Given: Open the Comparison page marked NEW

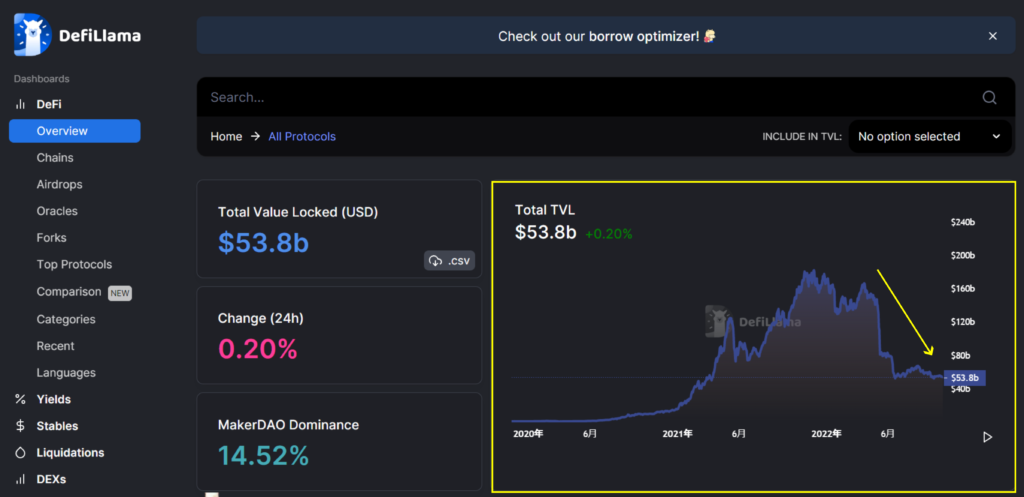Looking at the screenshot, I should [x=69, y=292].
